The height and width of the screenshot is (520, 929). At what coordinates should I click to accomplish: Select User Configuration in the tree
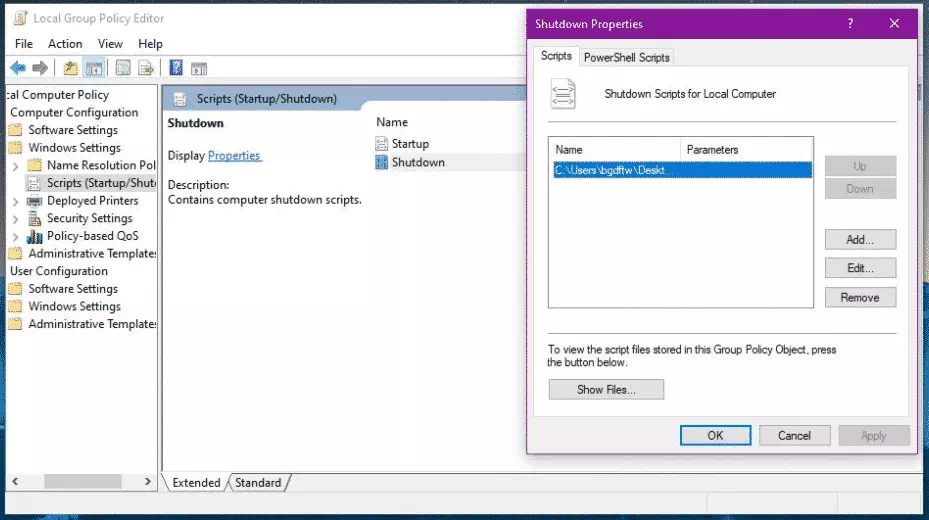pyautogui.click(x=59, y=271)
